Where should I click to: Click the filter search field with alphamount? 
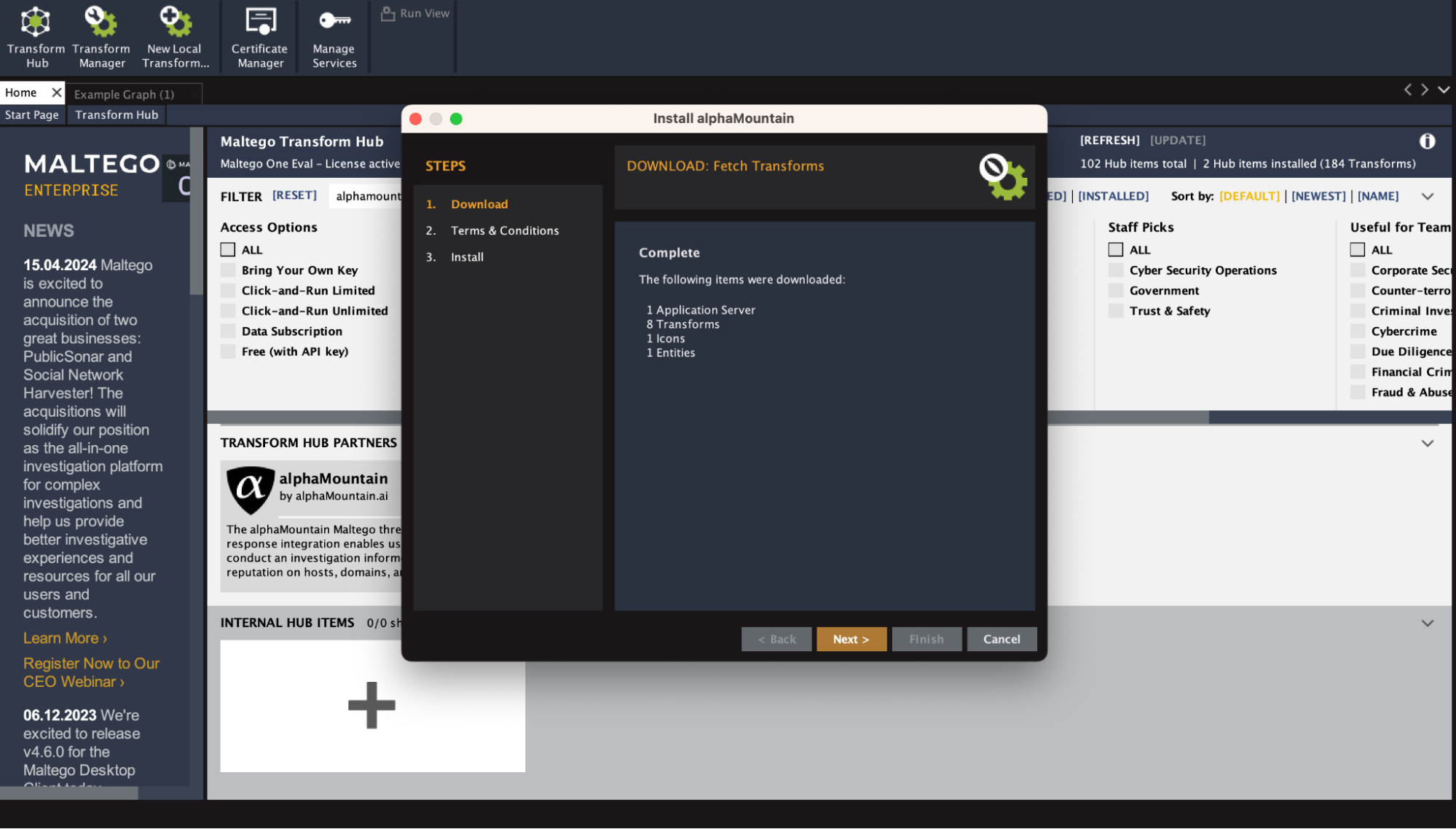(366, 196)
